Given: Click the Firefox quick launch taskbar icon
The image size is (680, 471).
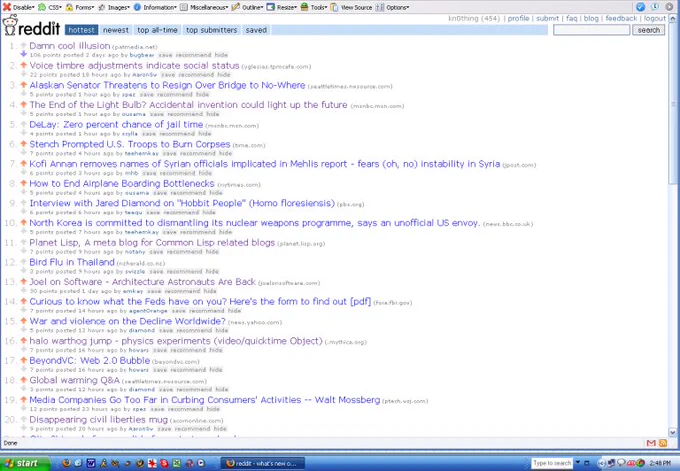Looking at the screenshot, I should point(66,463).
